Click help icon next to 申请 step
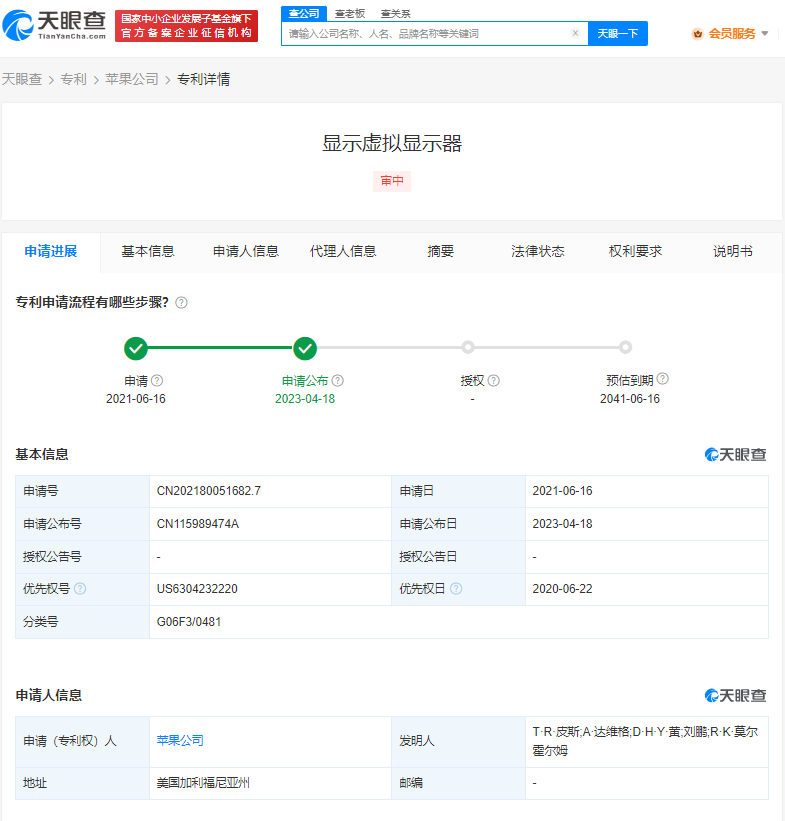 click(157, 381)
